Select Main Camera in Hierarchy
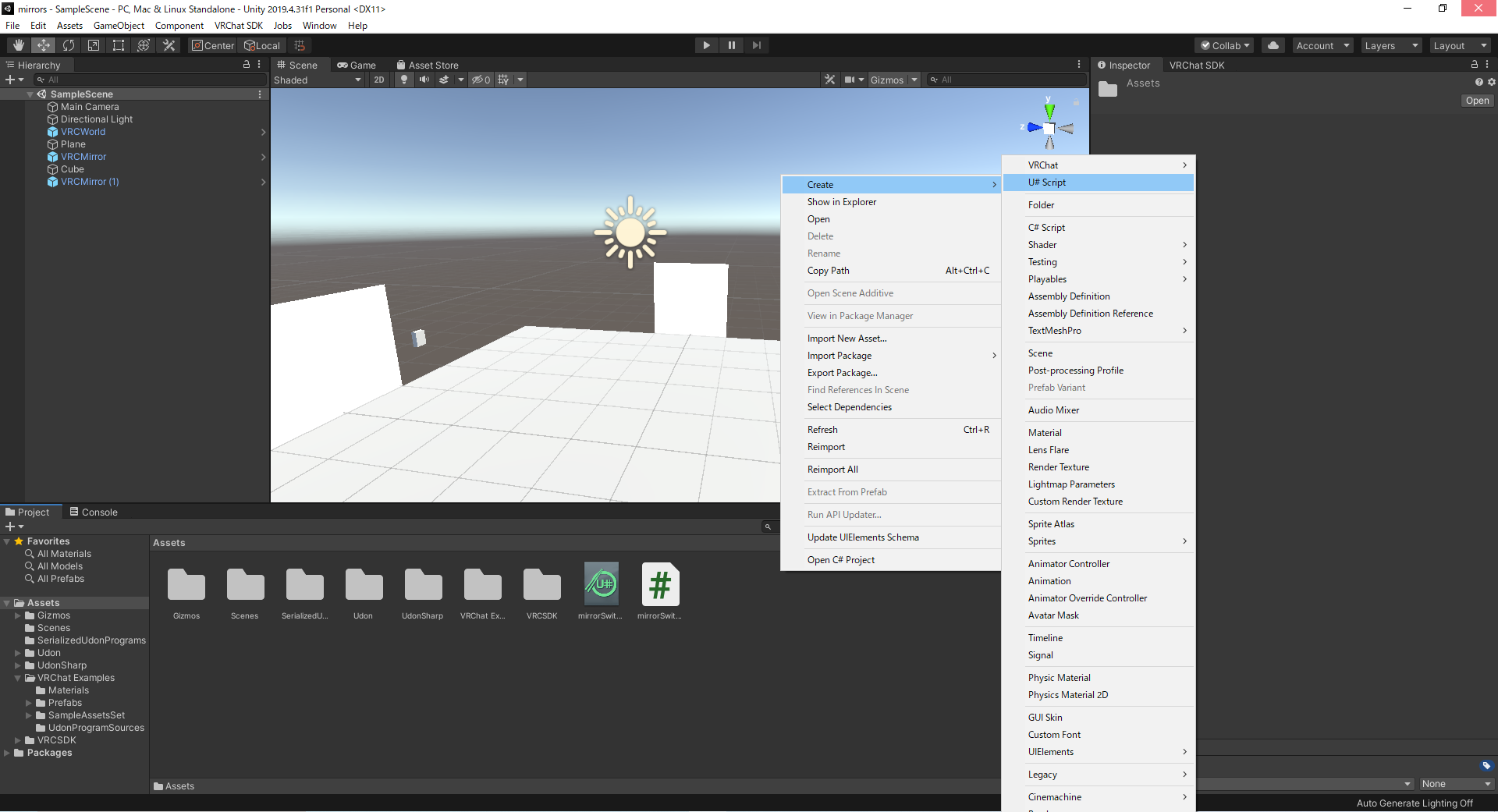The width and height of the screenshot is (1498, 812). [90, 107]
